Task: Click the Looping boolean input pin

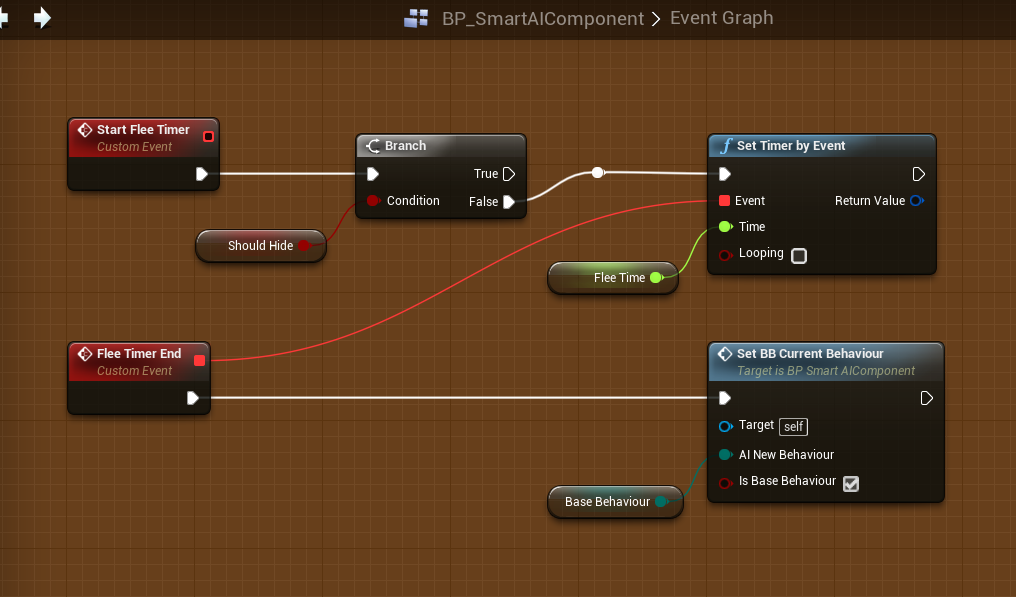Action: (x=725, y=255)
